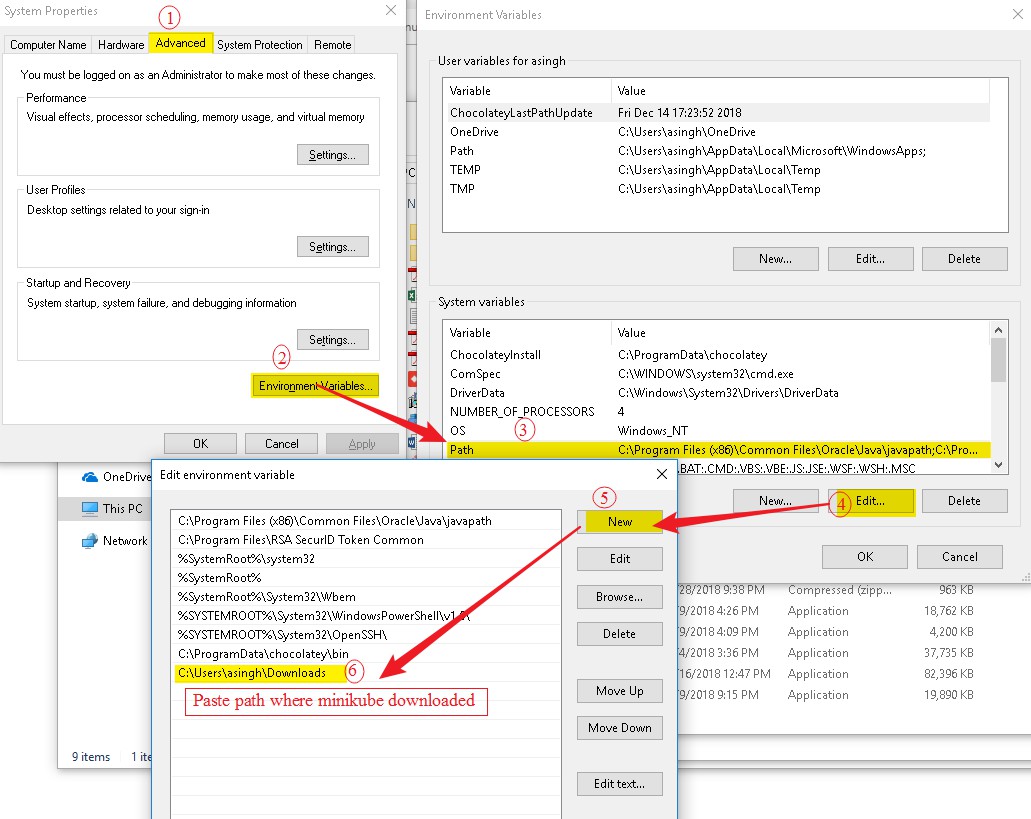The height and width of the screenshot is (819, 1031).
Task: Click New in Edit environment variable dialog
Action: coord(619,521)
